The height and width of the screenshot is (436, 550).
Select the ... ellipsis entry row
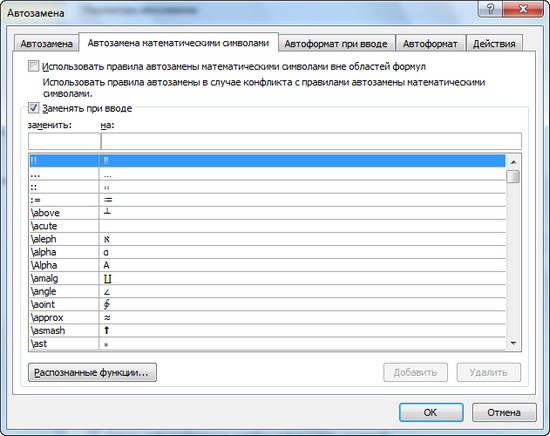[x=267, y=174]
